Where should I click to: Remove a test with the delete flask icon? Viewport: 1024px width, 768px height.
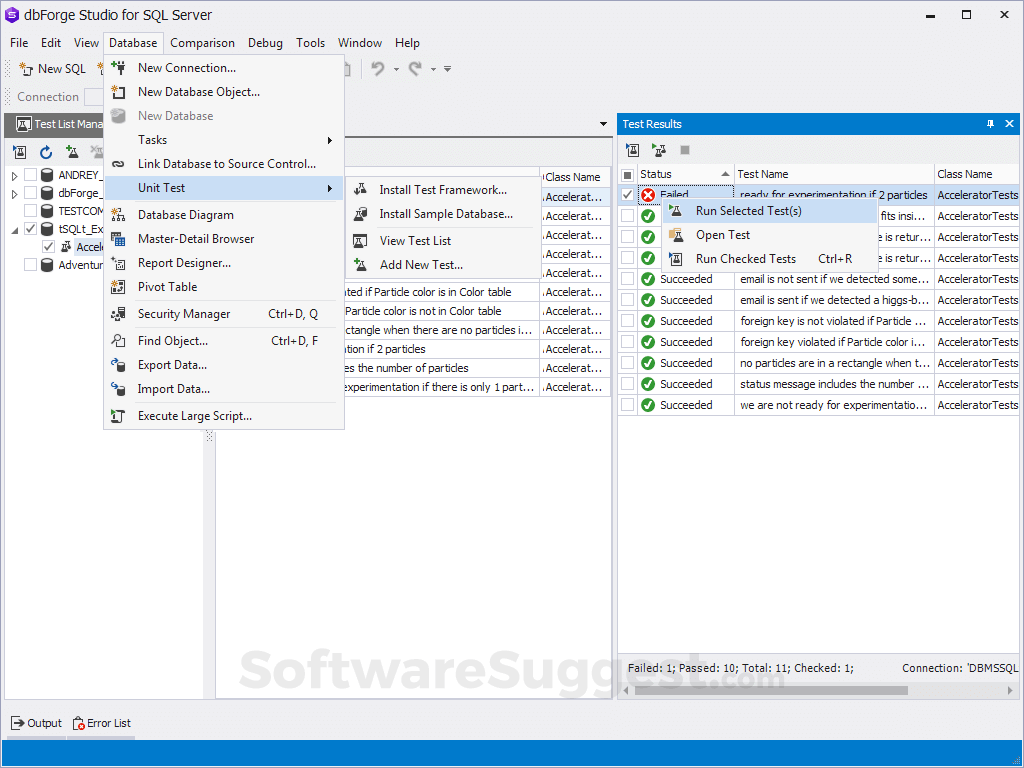97,150
